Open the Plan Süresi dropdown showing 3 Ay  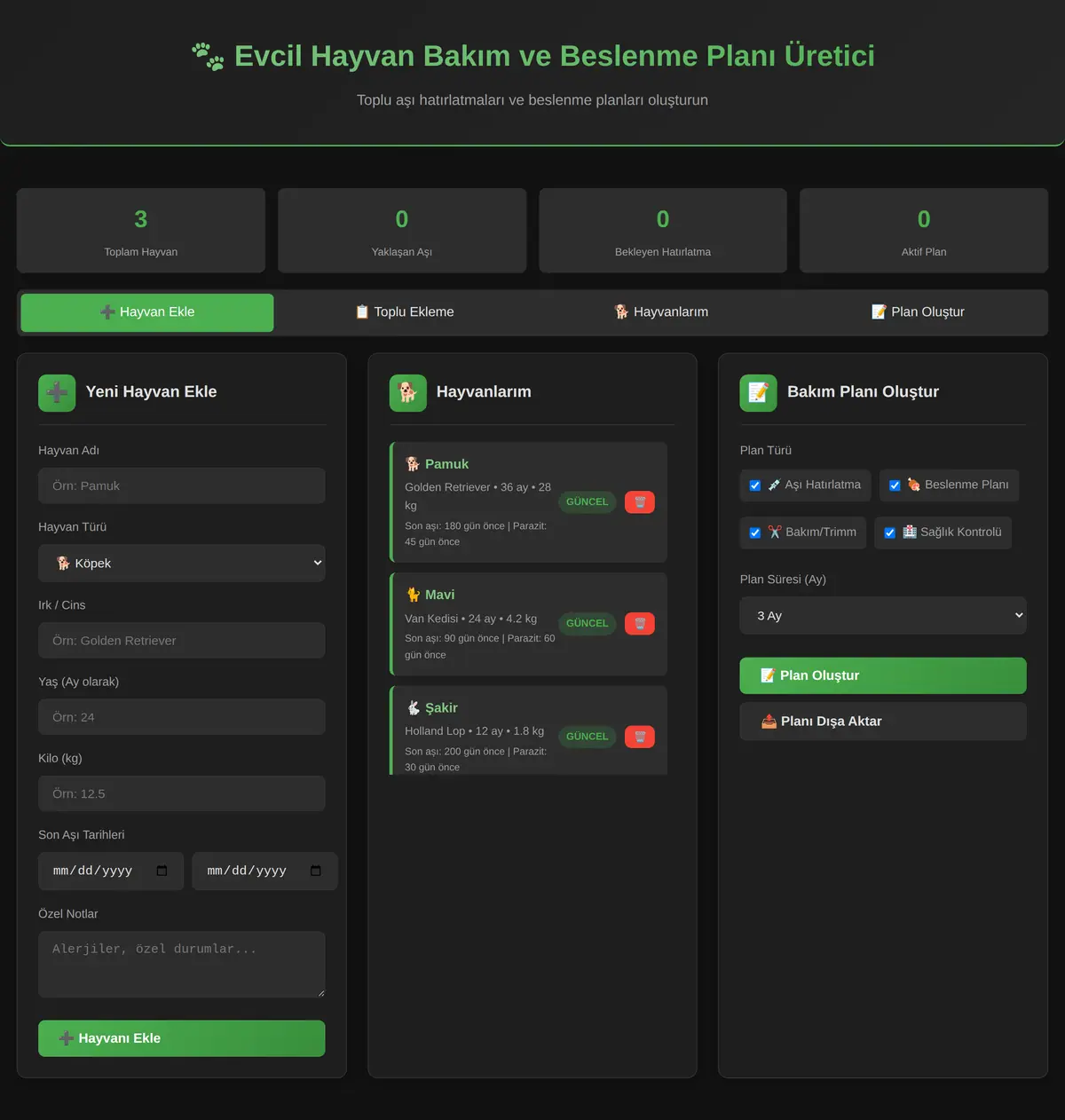(883, 616)
